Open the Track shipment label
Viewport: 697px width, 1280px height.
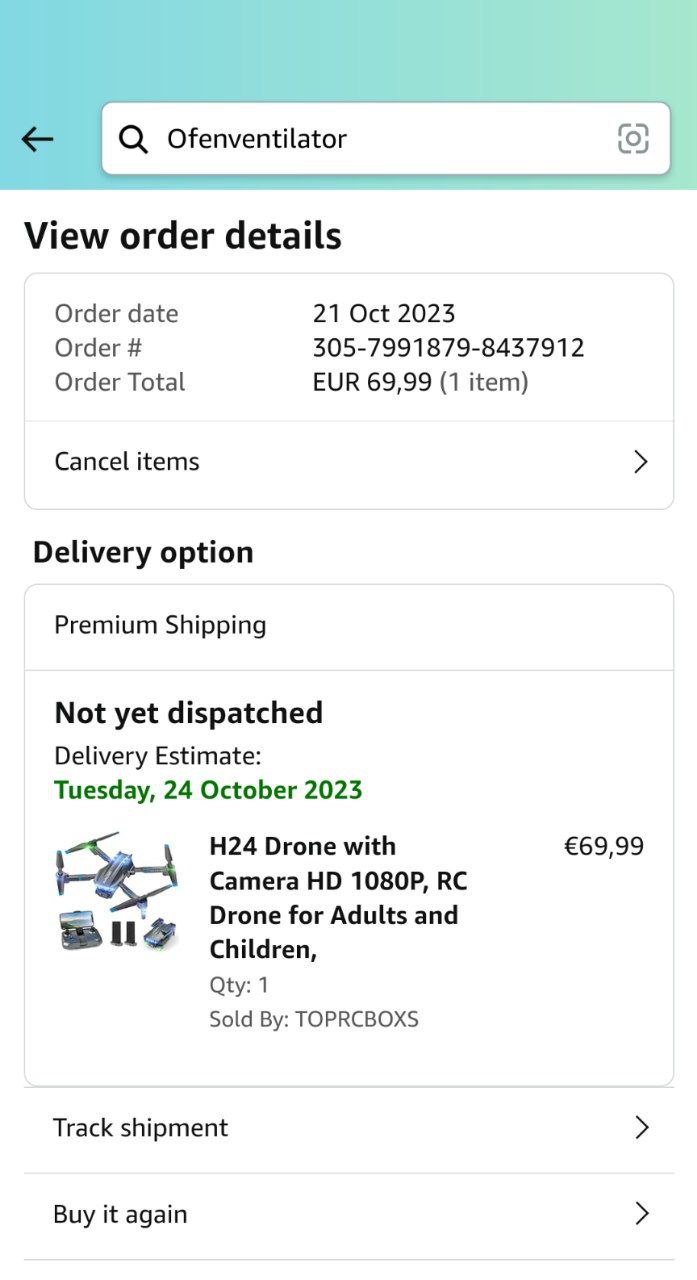tap(141, 1128)
